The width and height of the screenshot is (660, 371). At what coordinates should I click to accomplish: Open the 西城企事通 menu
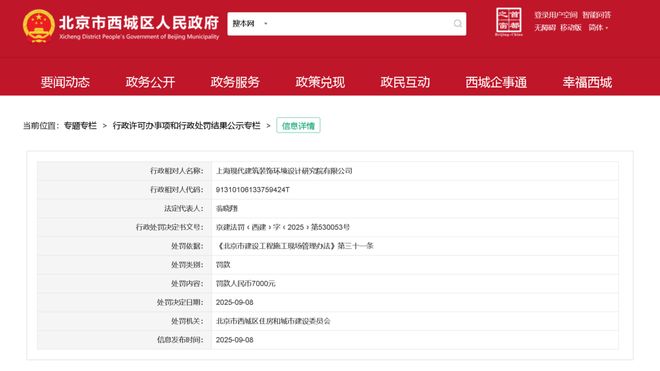(496, 82)
